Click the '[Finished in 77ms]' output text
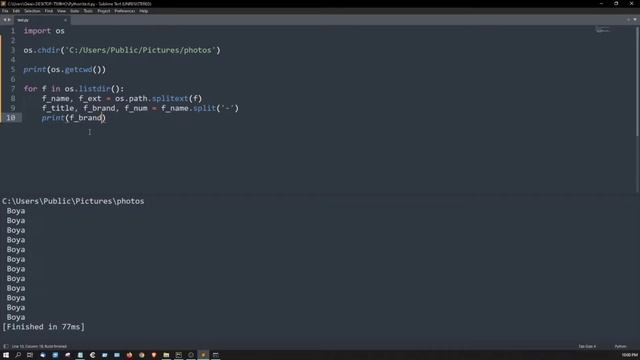The image size is (640, 360). (44, 327)
